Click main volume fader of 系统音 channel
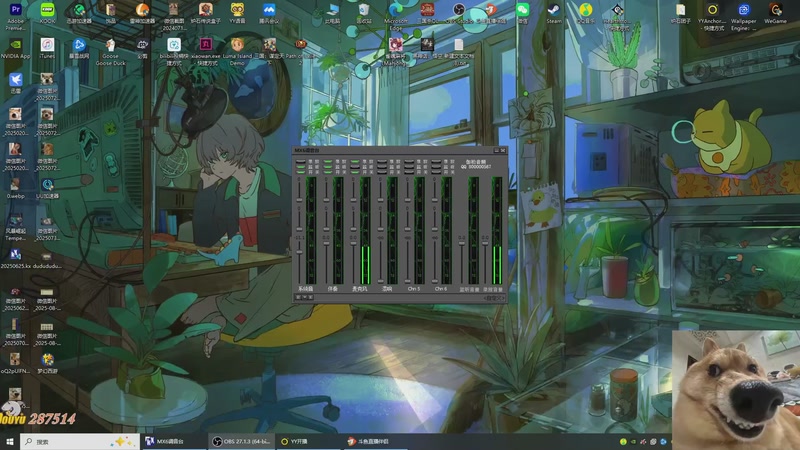This screenshot has height=450, width=800. (x=299, y=252)
